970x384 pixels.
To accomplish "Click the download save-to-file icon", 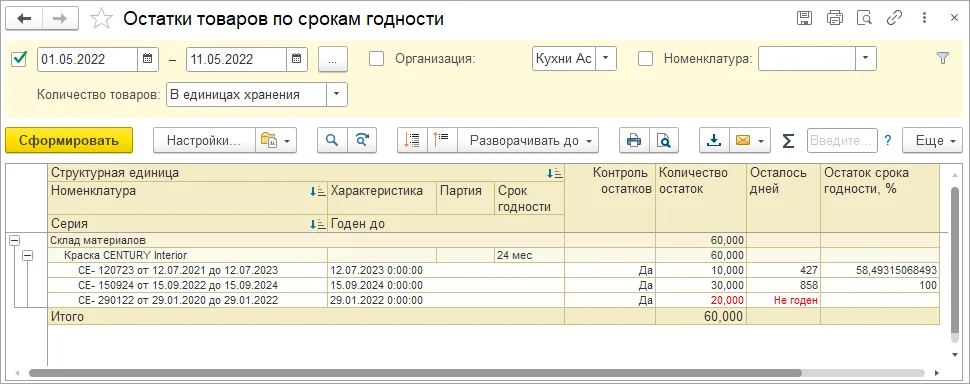I will tap(715, 141).
